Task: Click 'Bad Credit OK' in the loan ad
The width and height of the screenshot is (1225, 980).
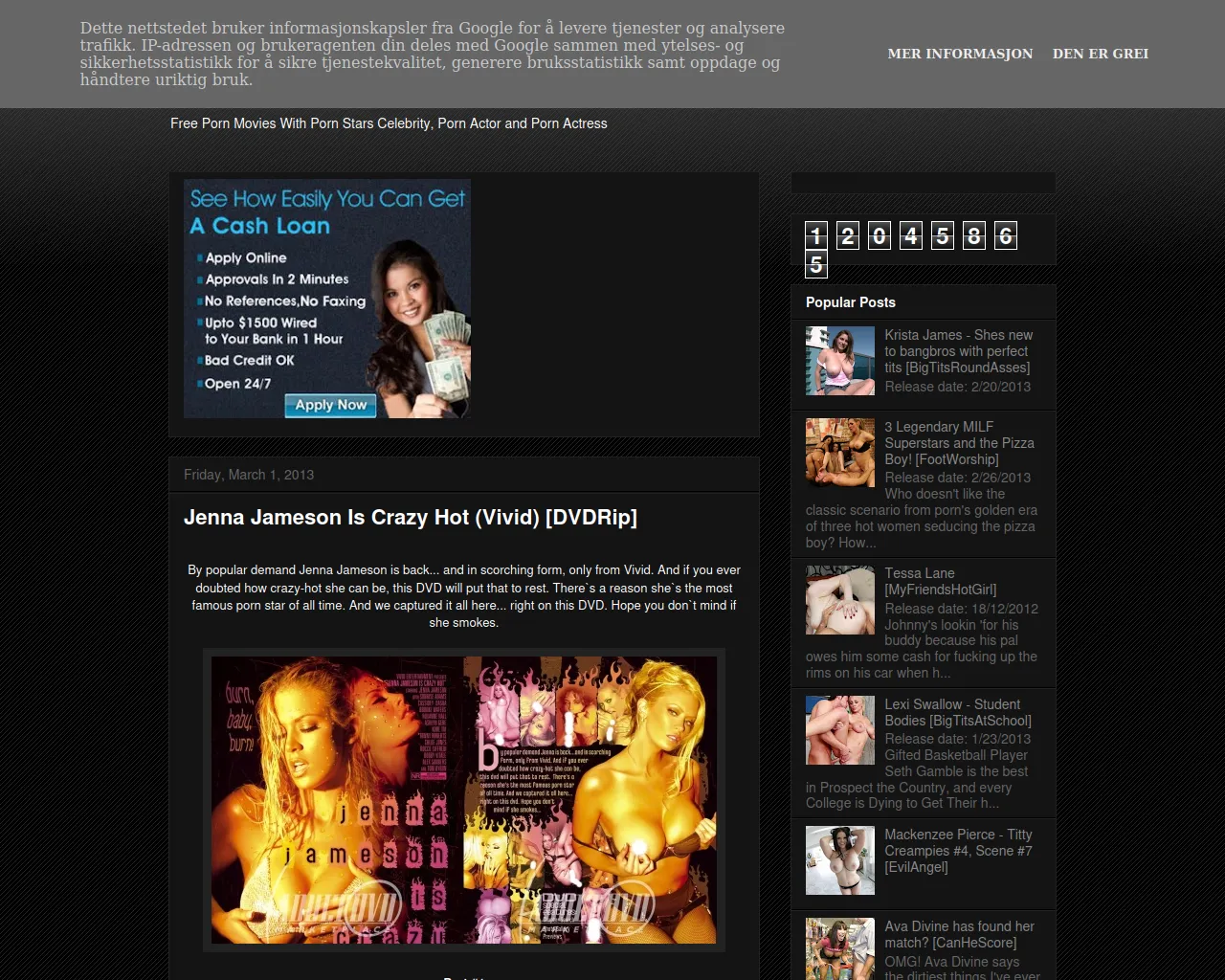Action: pyautogui.click(x=249, y=361)
